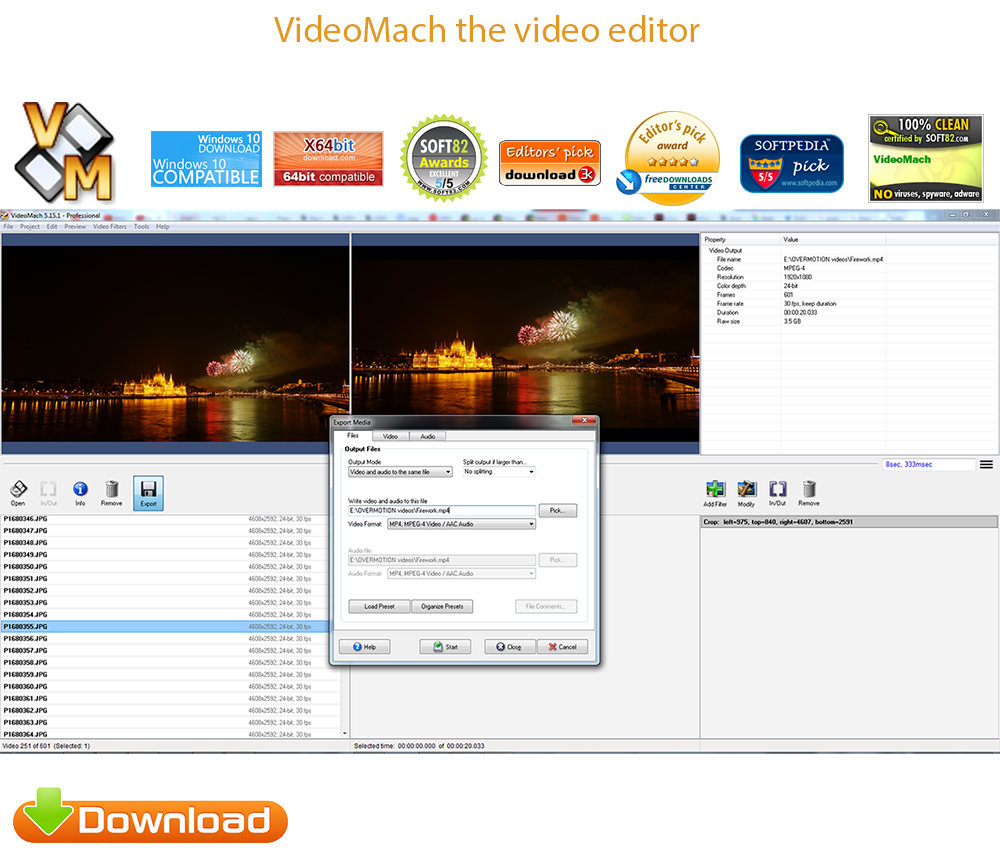Viewport: 1000px width, 861px height.
Task: Select file P1680364.JPG in the list
Action: [x=170, y=734]
